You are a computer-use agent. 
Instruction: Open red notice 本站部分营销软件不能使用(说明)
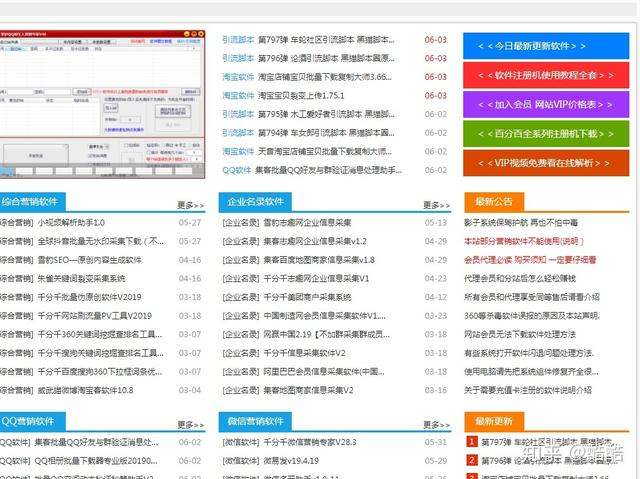(524, 241)
